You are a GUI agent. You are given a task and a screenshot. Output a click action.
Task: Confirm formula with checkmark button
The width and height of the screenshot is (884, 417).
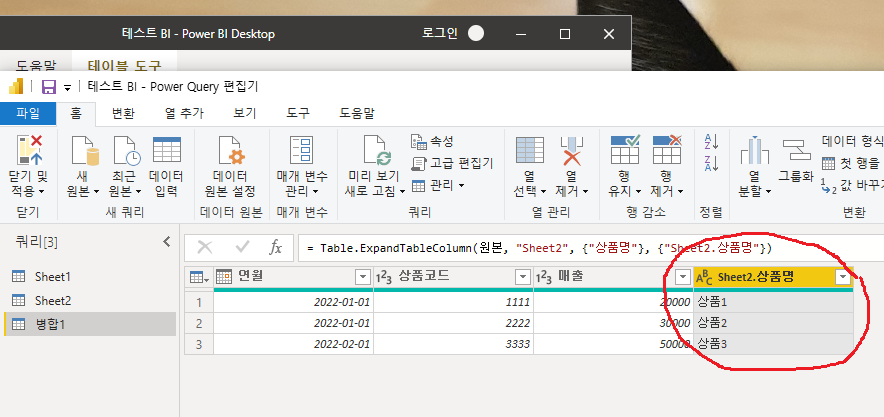click(242, 247)
